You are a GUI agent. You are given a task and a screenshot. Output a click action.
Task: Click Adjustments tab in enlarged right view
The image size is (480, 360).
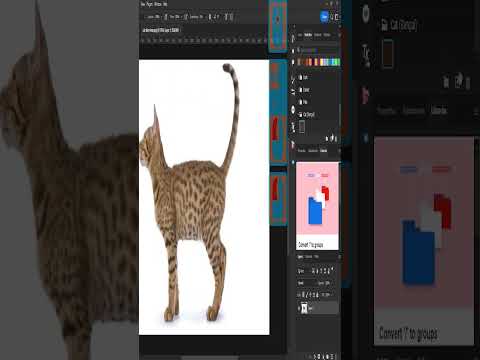coord(414,110)
